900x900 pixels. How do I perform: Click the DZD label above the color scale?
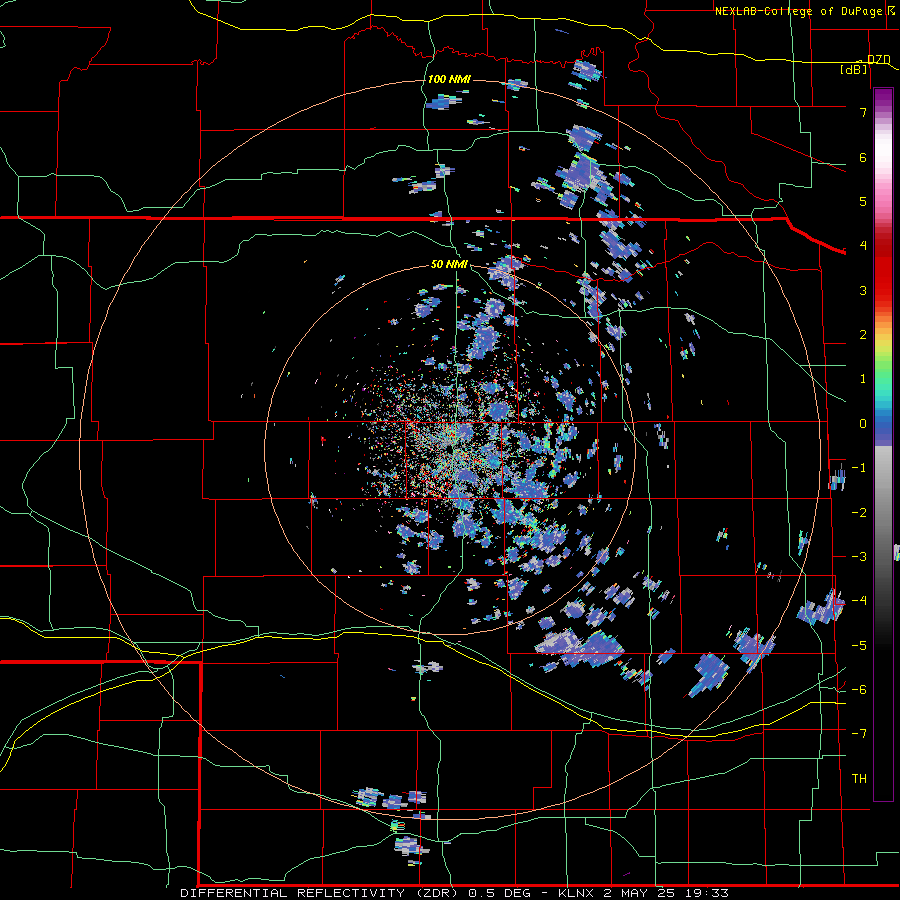(878, 59)
